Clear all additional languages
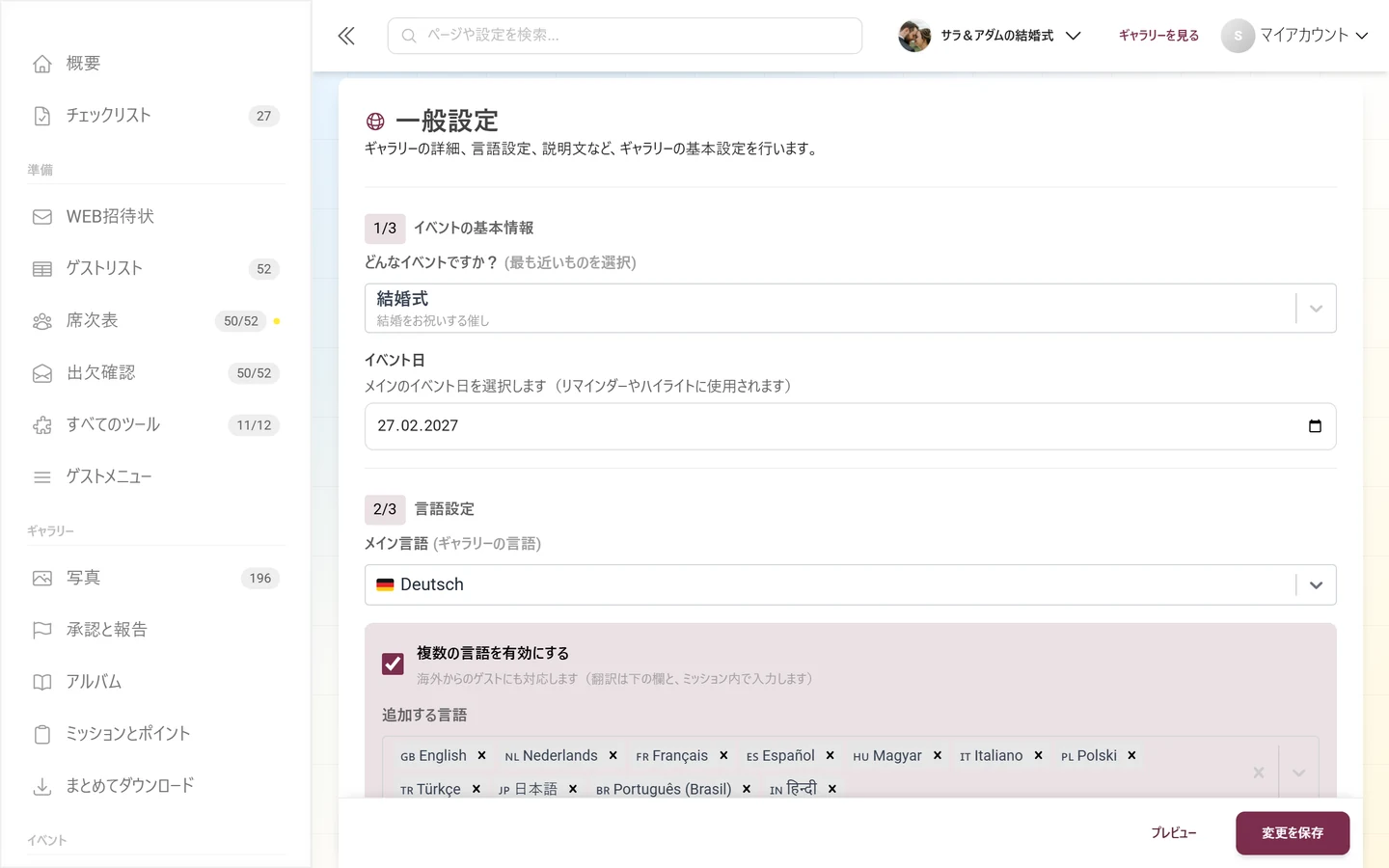Viewport: 1389px width, 868px height. pyautogui.click(x=1258, y=773)
